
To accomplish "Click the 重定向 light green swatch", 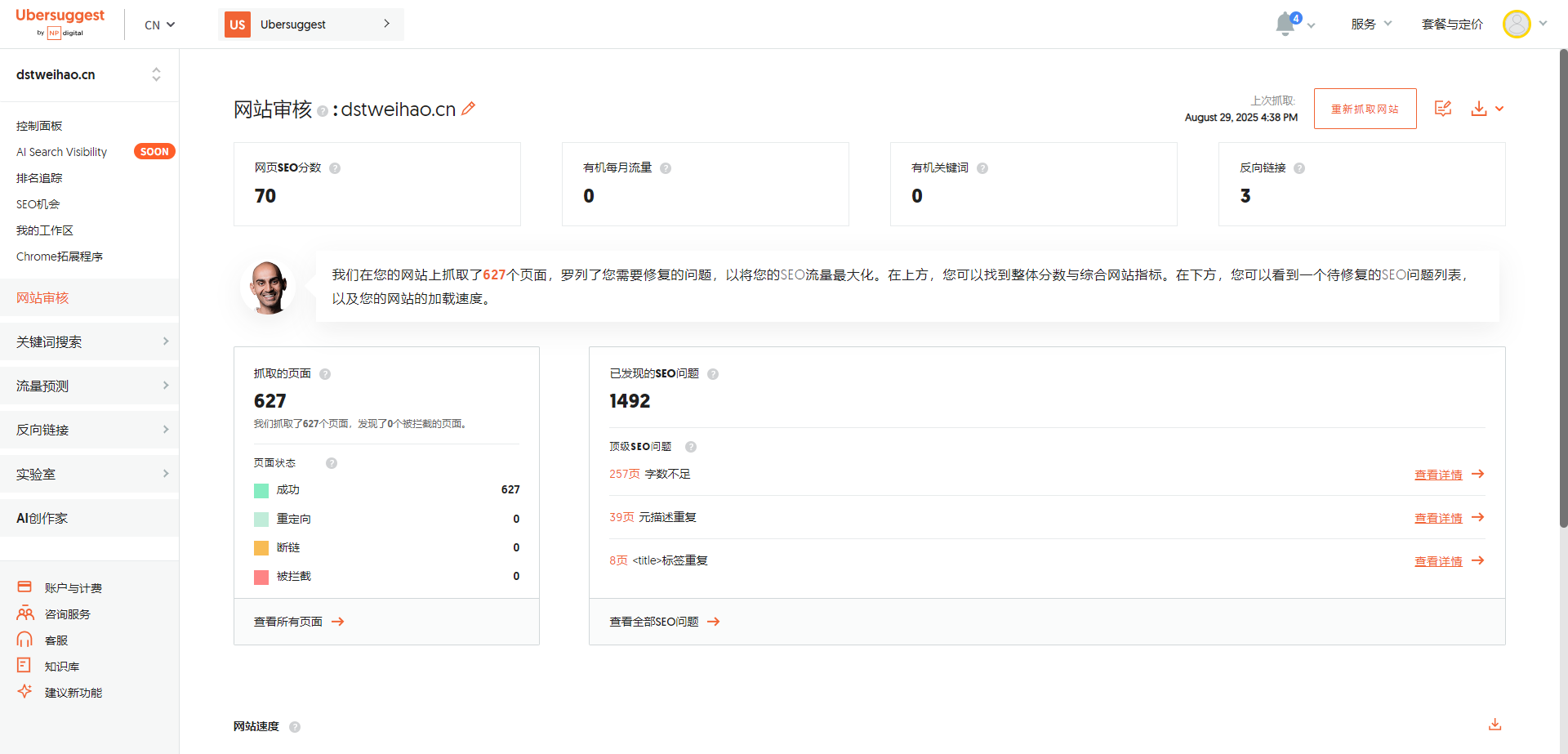I will click(x=261, y=519).
